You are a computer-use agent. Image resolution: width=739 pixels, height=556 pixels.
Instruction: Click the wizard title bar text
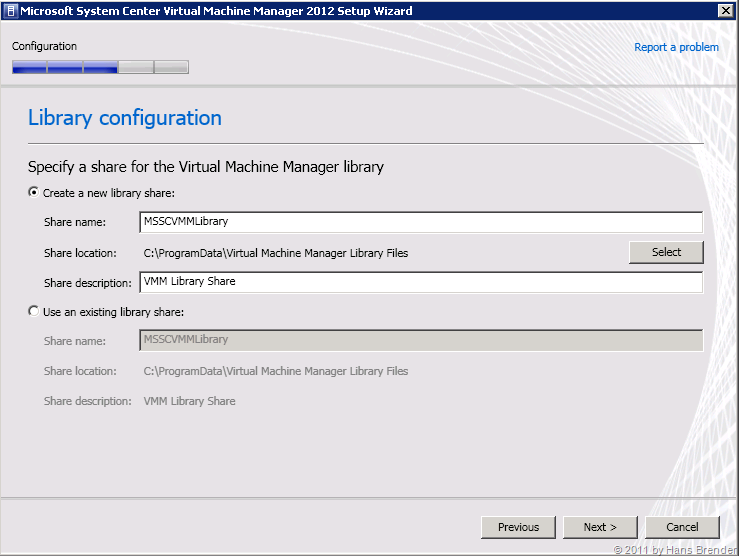[x=216, y=10]
